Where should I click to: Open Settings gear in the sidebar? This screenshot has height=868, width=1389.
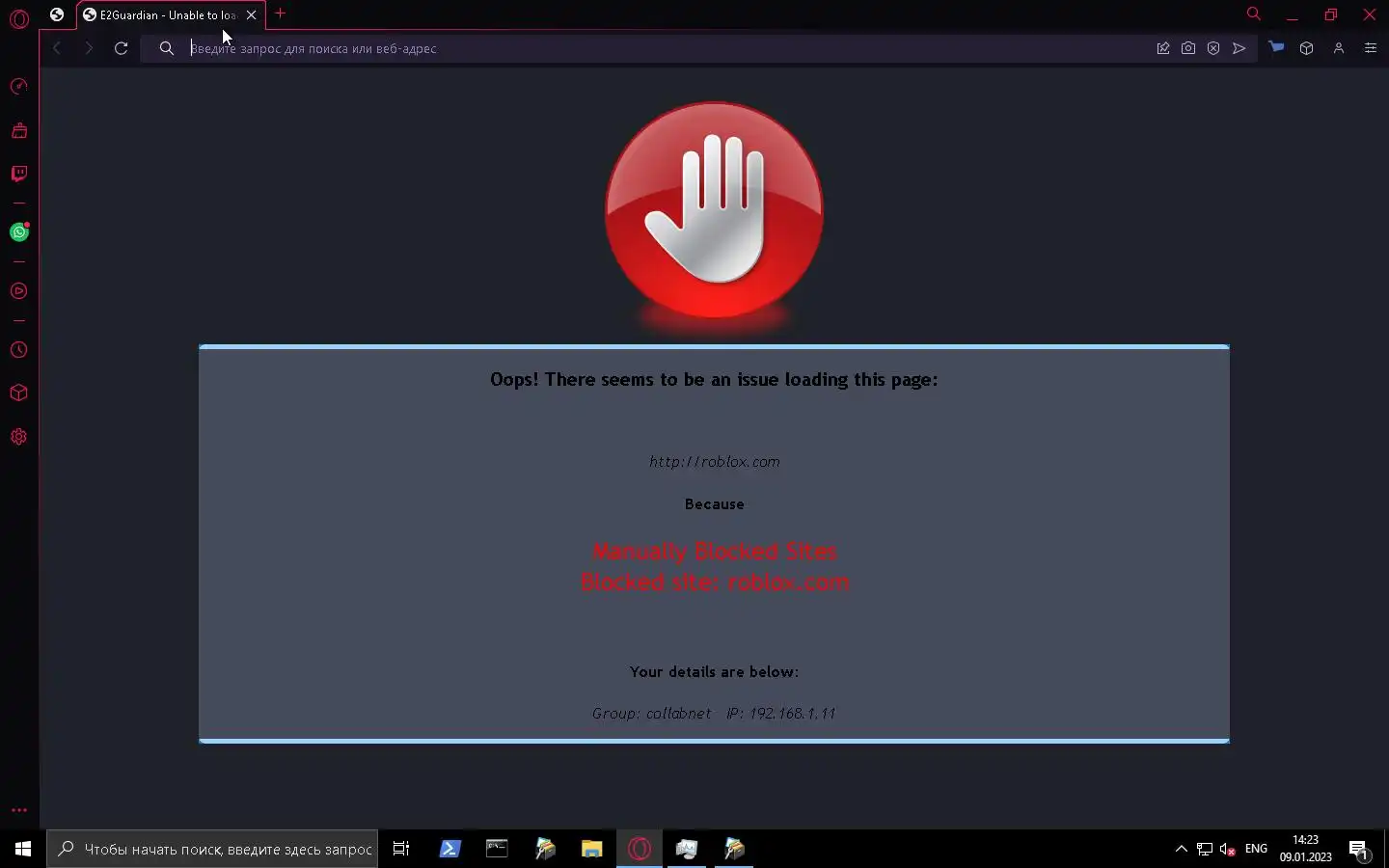(18, 437)
